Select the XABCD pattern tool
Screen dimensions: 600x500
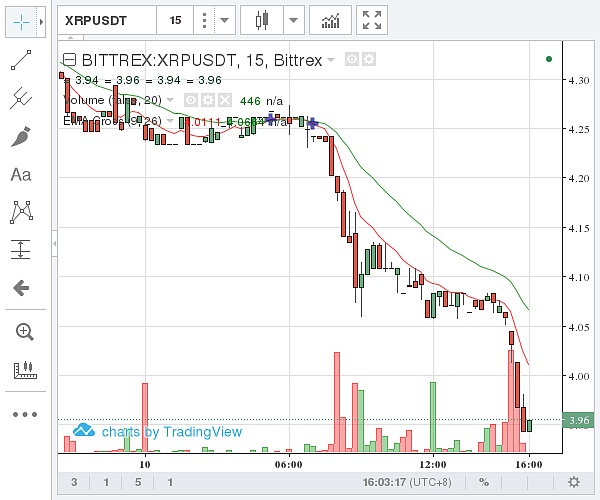[x=21, y=211]
